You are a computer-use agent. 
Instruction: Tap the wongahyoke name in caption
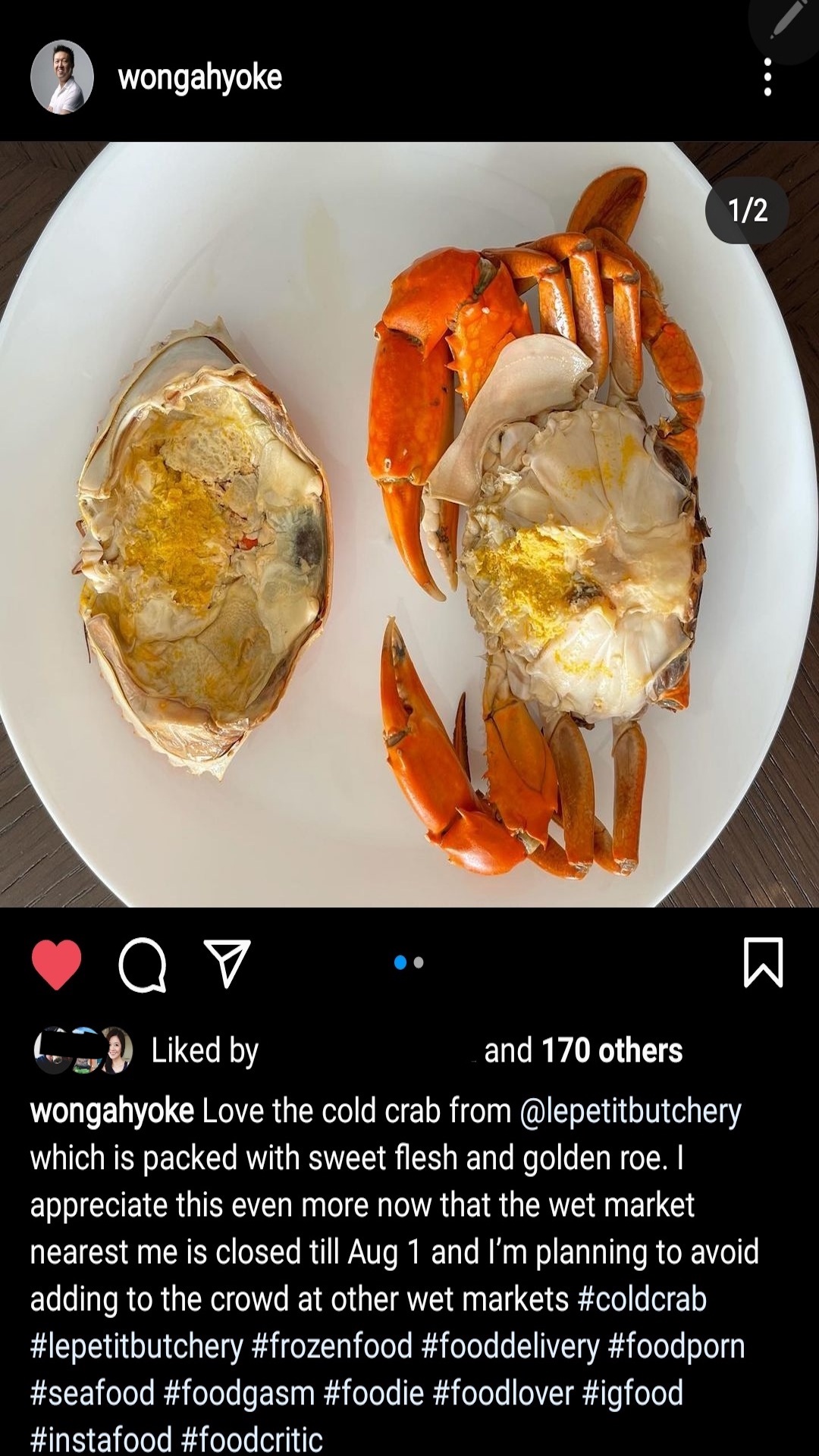click(x=112, y=1111)
